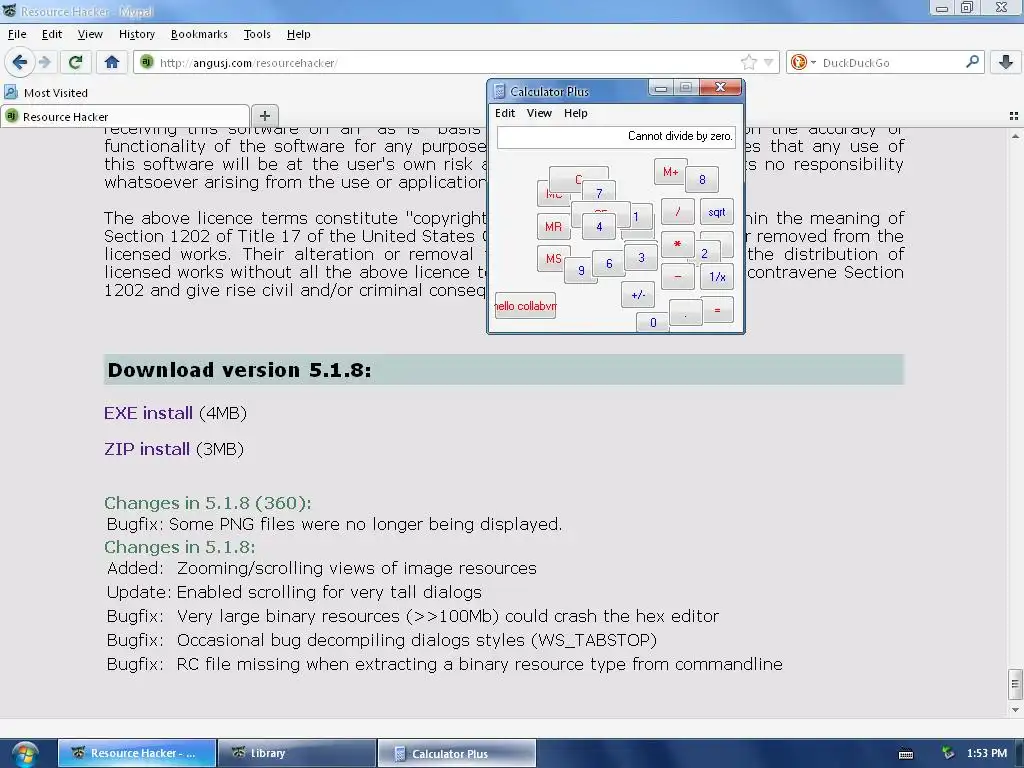Viewport: 1024px width, 768px height.
Task: Go back with the browser back arrow
Action: pos(20,62)
